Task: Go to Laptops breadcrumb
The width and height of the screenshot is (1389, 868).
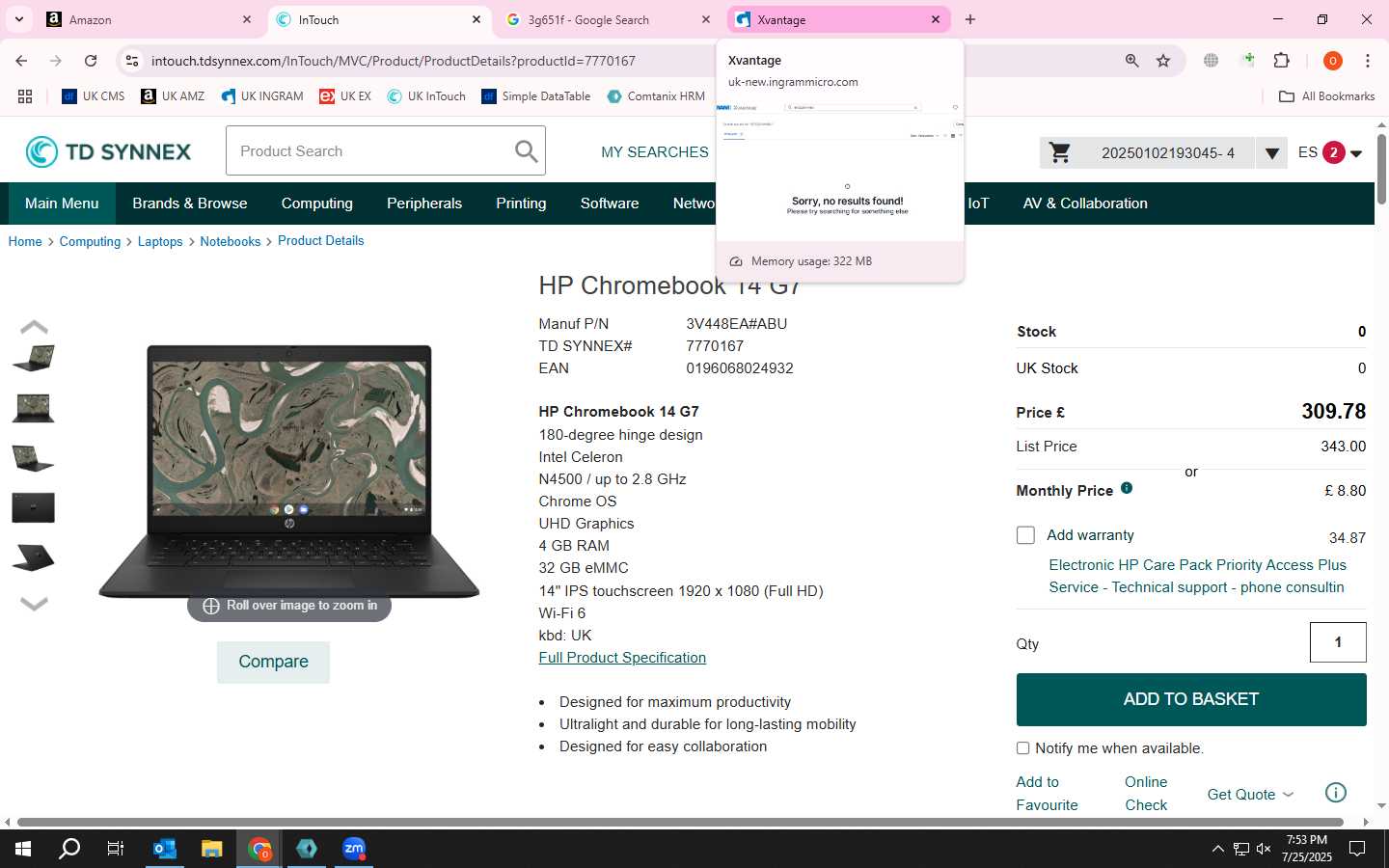Action: point(160,241)
